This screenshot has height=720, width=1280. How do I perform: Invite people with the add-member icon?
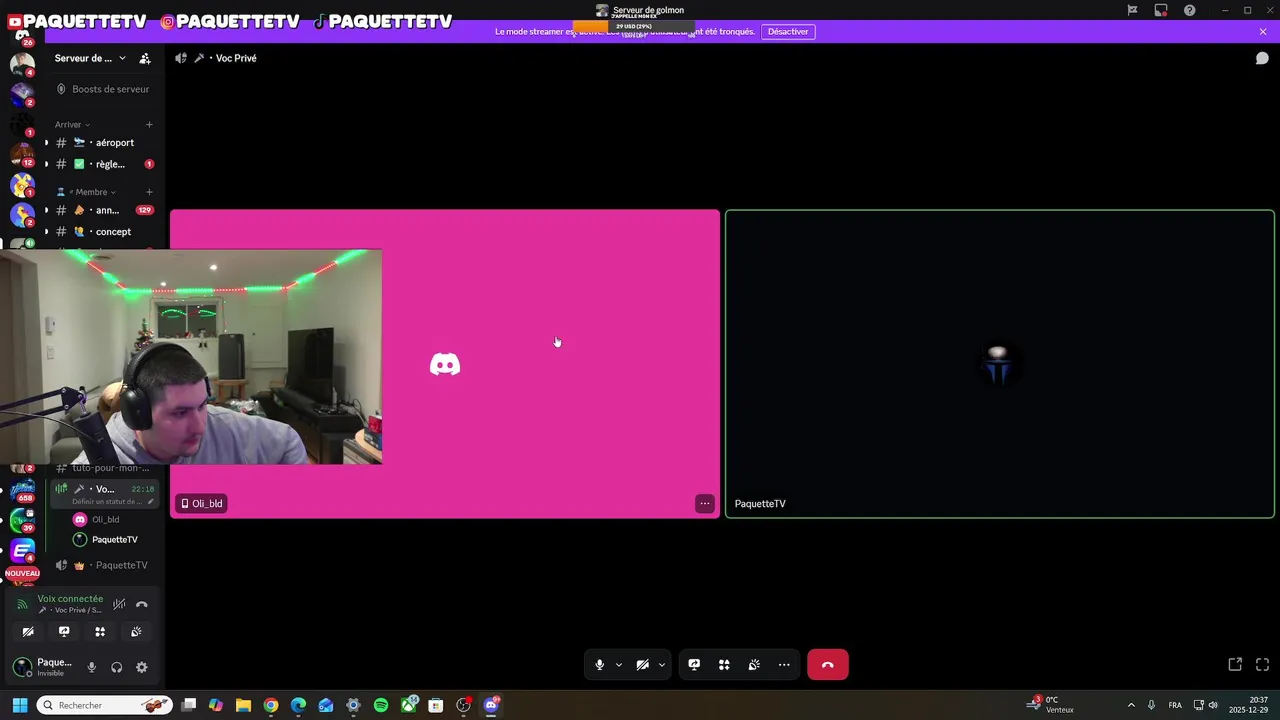click(145, 58)
